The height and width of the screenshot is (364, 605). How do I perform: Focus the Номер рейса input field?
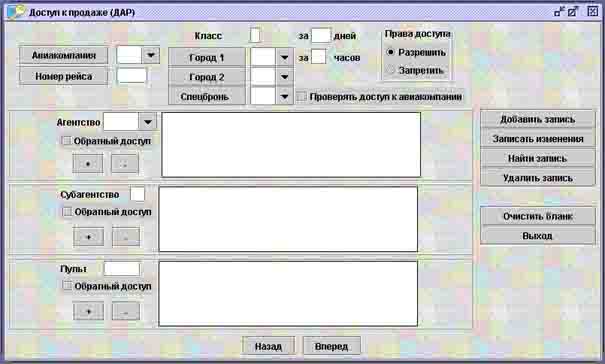point(132,76)
